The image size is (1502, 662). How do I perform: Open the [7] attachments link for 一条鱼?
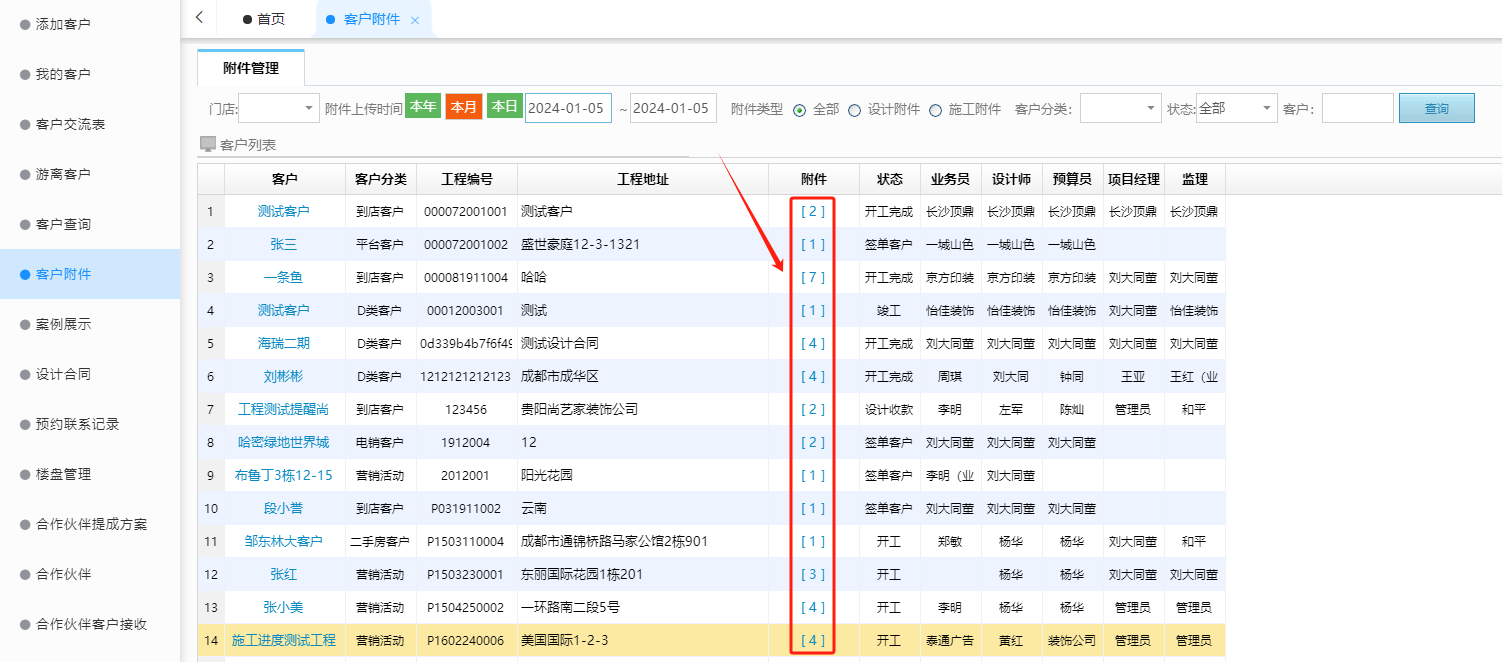[811, 277]
